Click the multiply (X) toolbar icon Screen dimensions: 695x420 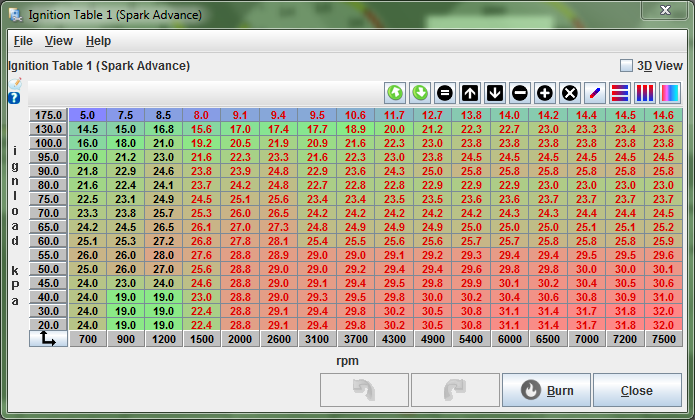pos(570,93)
